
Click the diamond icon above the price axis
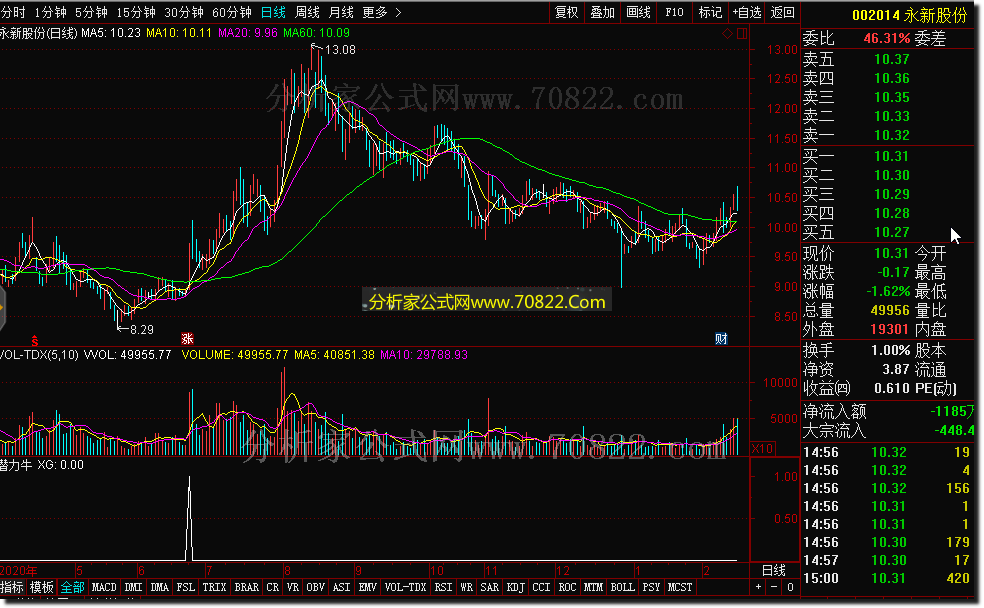[727, 34]
